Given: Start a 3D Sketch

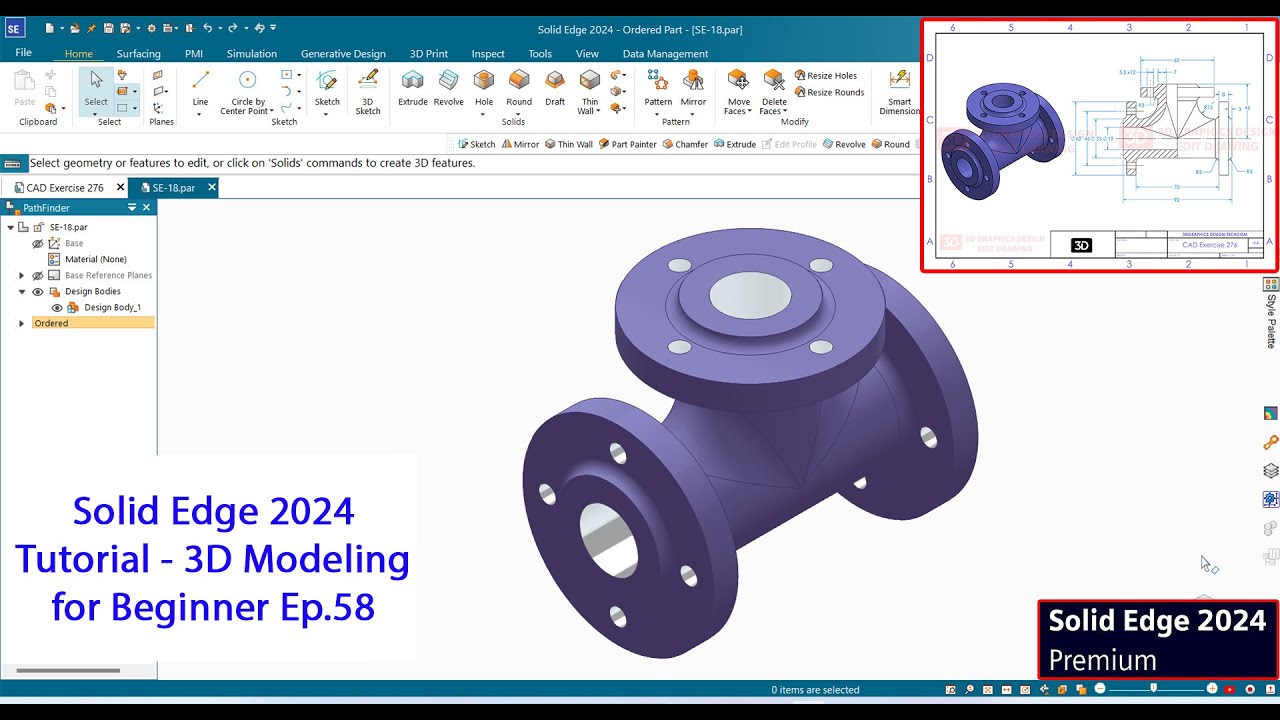Looking at the screenshot, I should (x=368, y=92).
